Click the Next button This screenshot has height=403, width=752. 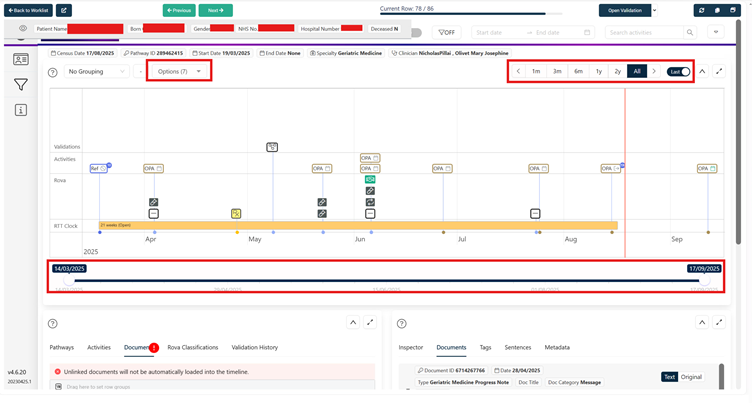[x=215, y=10]
